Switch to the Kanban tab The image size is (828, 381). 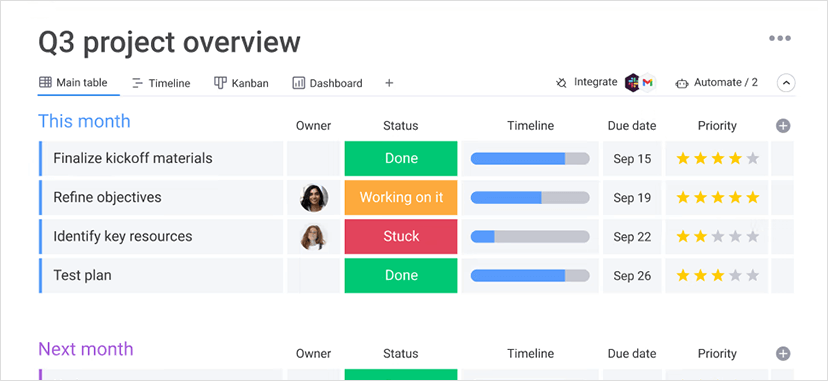pos(241,83)
